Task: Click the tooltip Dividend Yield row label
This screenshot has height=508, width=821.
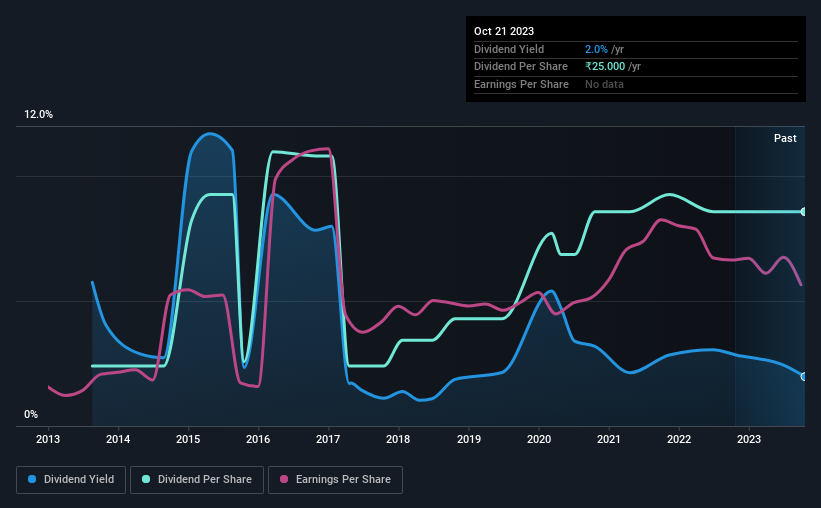Action: (x=509, y=49)
